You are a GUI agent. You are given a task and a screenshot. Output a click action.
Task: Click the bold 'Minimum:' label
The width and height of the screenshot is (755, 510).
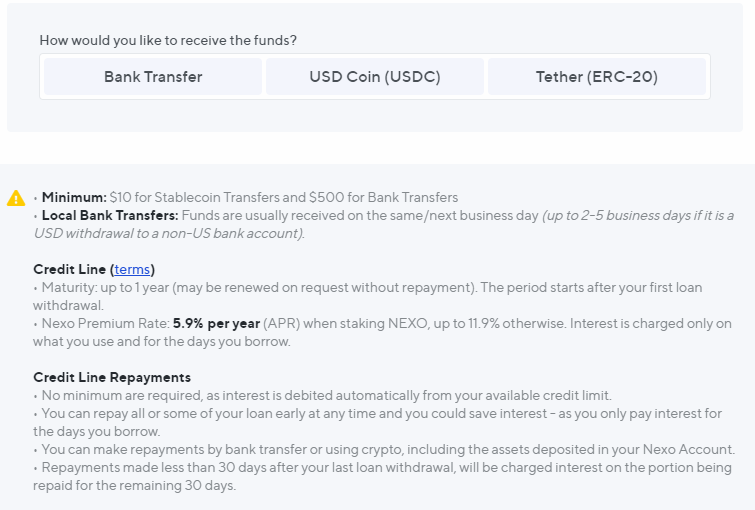tap(74, 197)
